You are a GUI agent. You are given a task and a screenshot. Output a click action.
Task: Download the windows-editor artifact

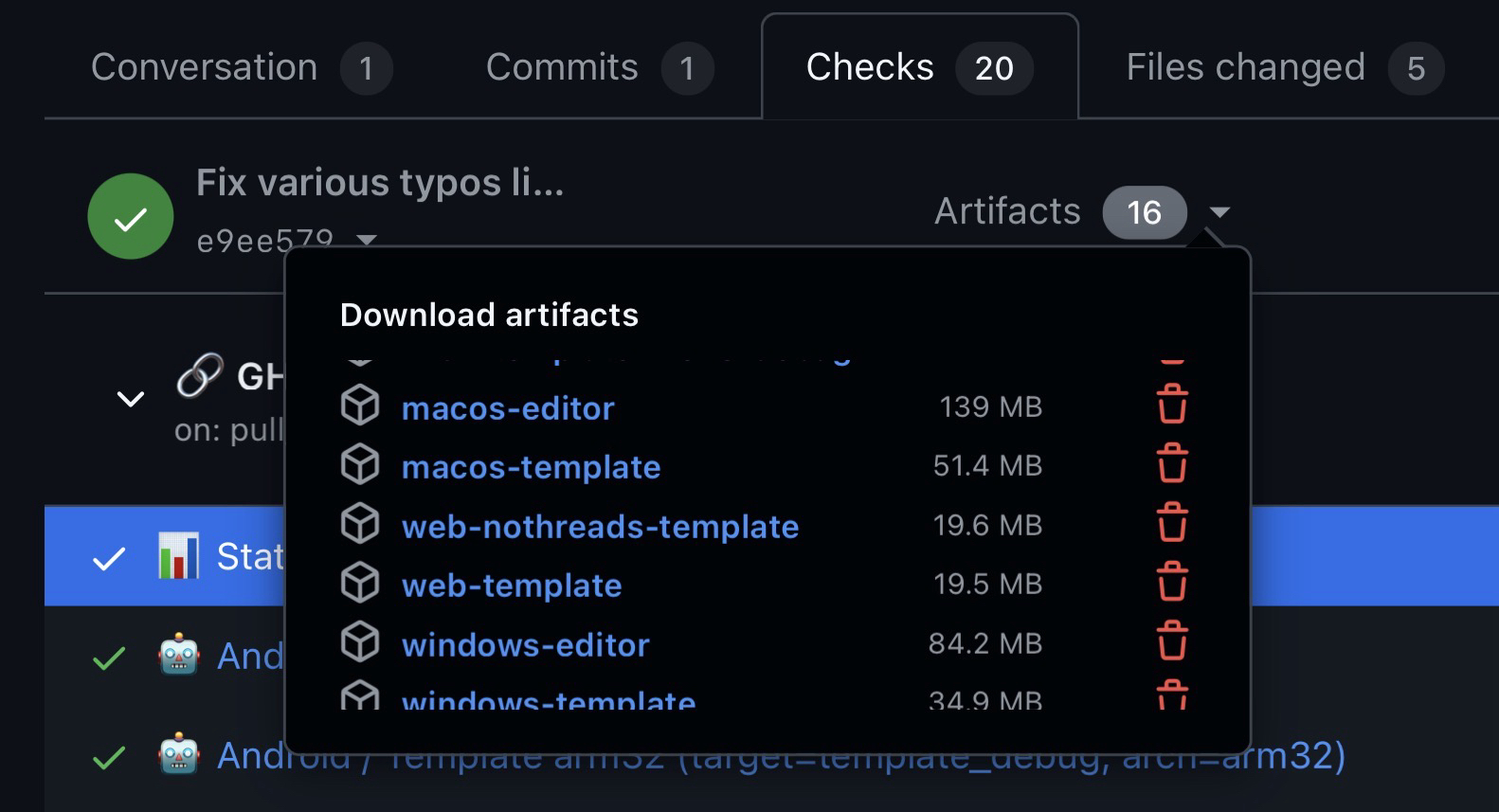(x=525, y=645)
